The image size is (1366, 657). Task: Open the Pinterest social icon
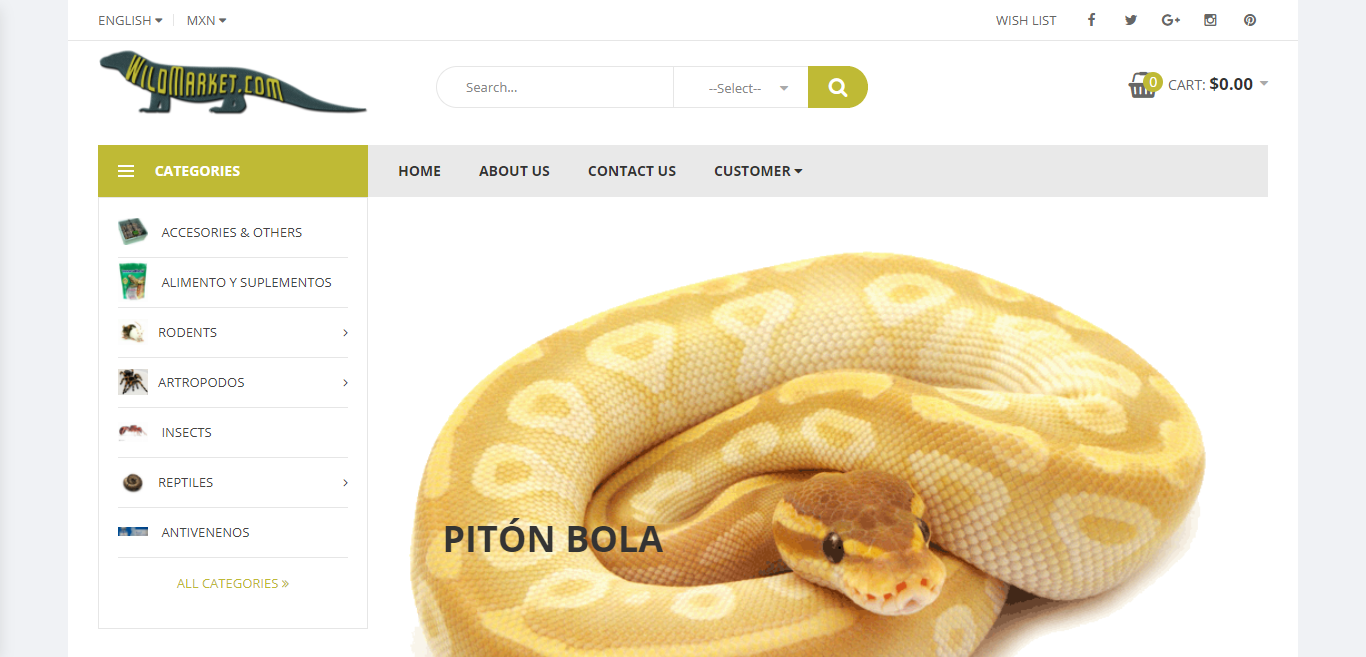[x=1250, y=20]
